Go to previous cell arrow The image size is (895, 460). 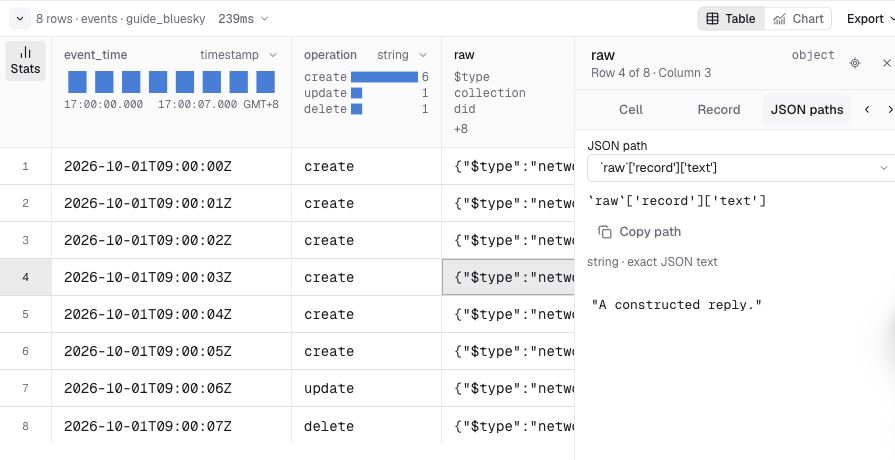(867, 110)
